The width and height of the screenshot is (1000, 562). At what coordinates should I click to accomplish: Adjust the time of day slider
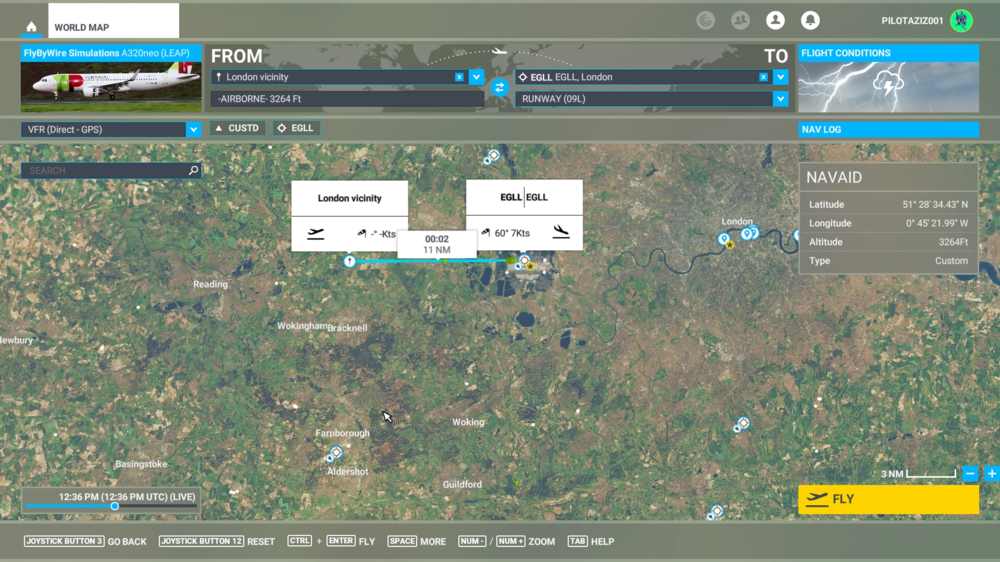tap(115, 506)
